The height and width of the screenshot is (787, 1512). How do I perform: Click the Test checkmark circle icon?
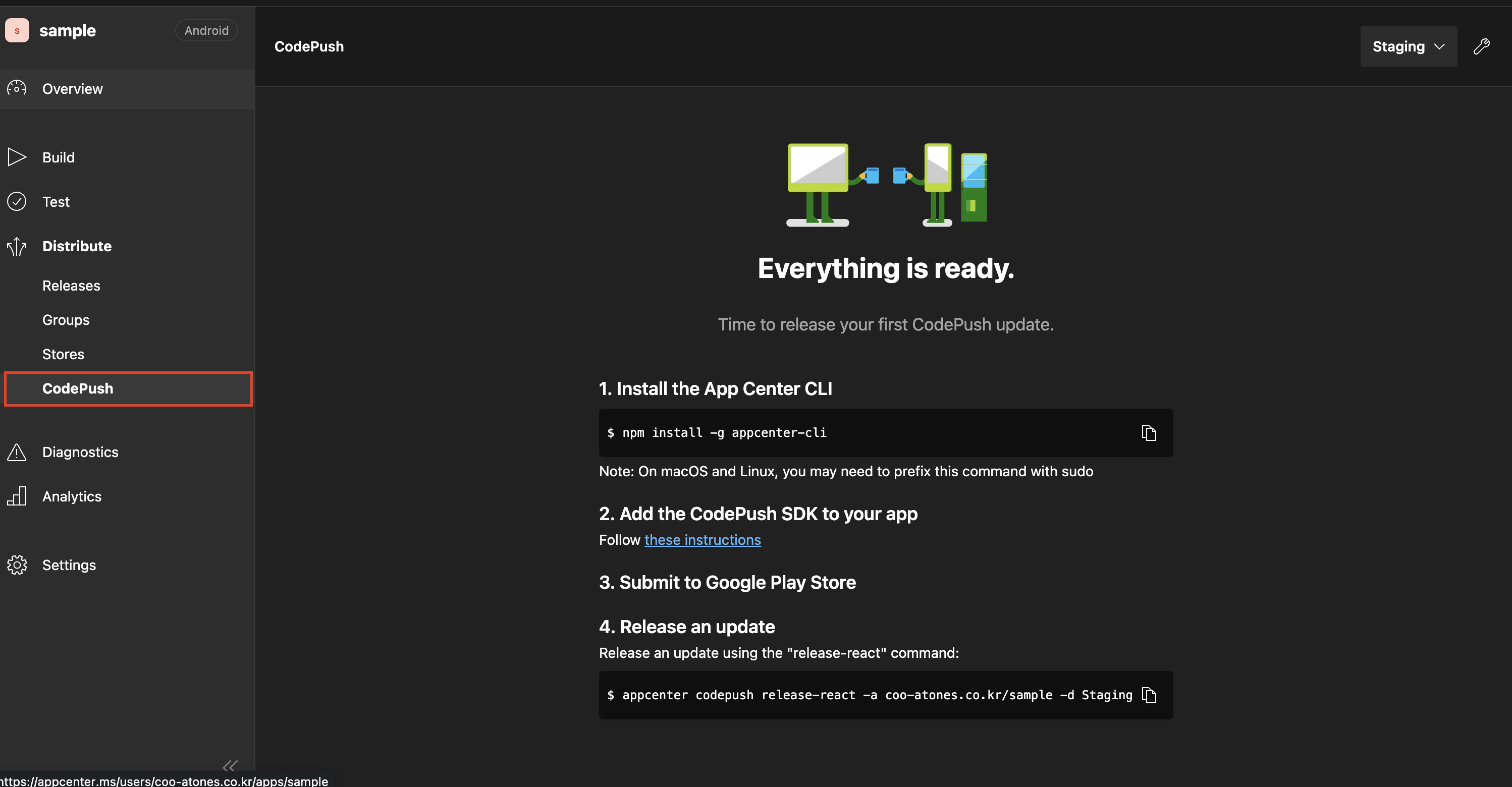pos(17,201)
